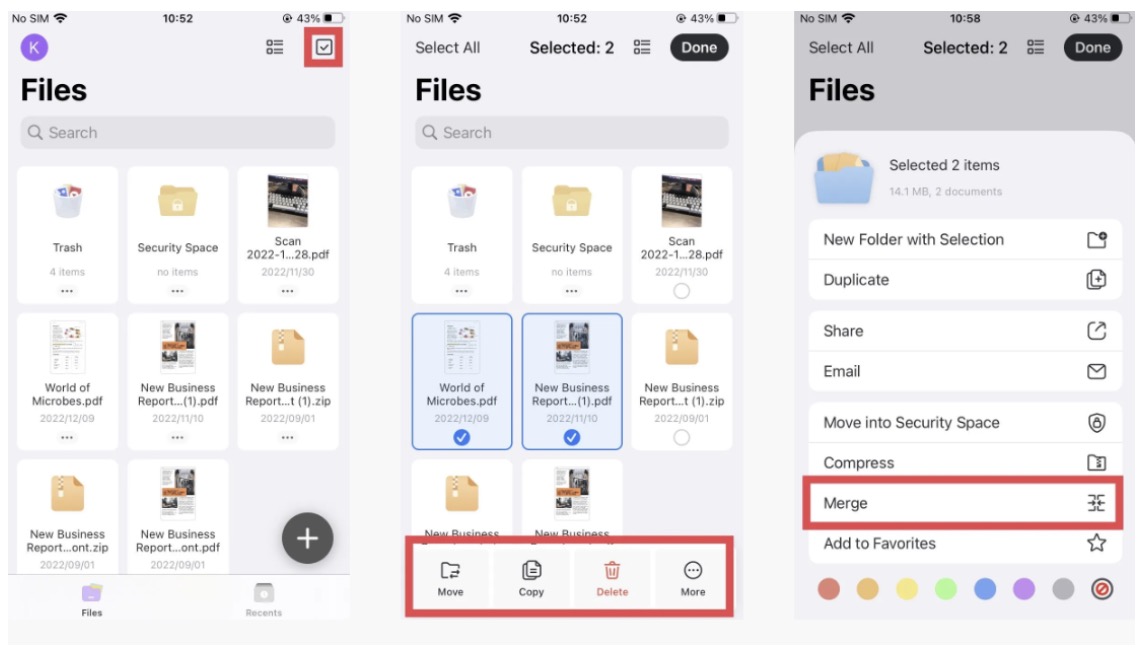Check the unselected New Business Report zip circle
The height and width of the screenshot is (658, 1146).
pyautogui.click(x=681, y=437)
